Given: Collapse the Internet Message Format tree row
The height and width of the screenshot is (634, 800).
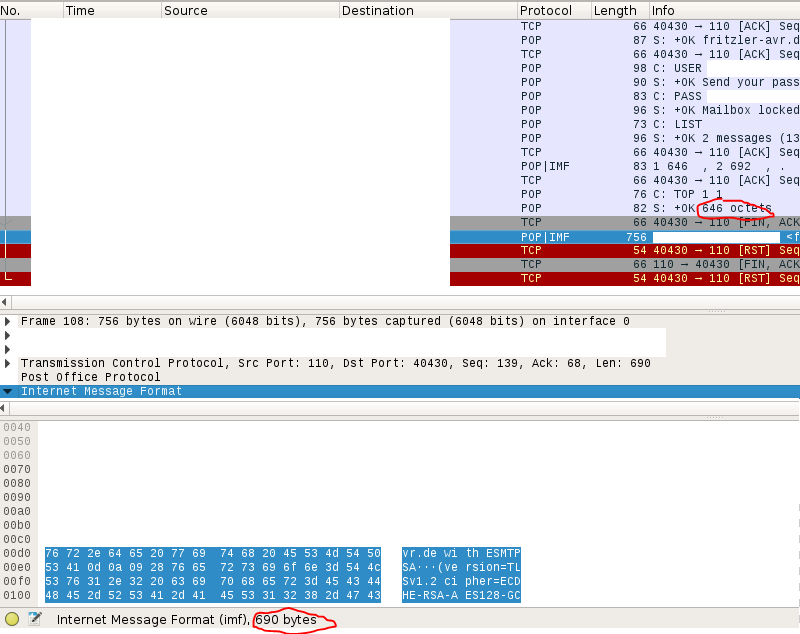Looking at the screenshot, I should (7, 391).
